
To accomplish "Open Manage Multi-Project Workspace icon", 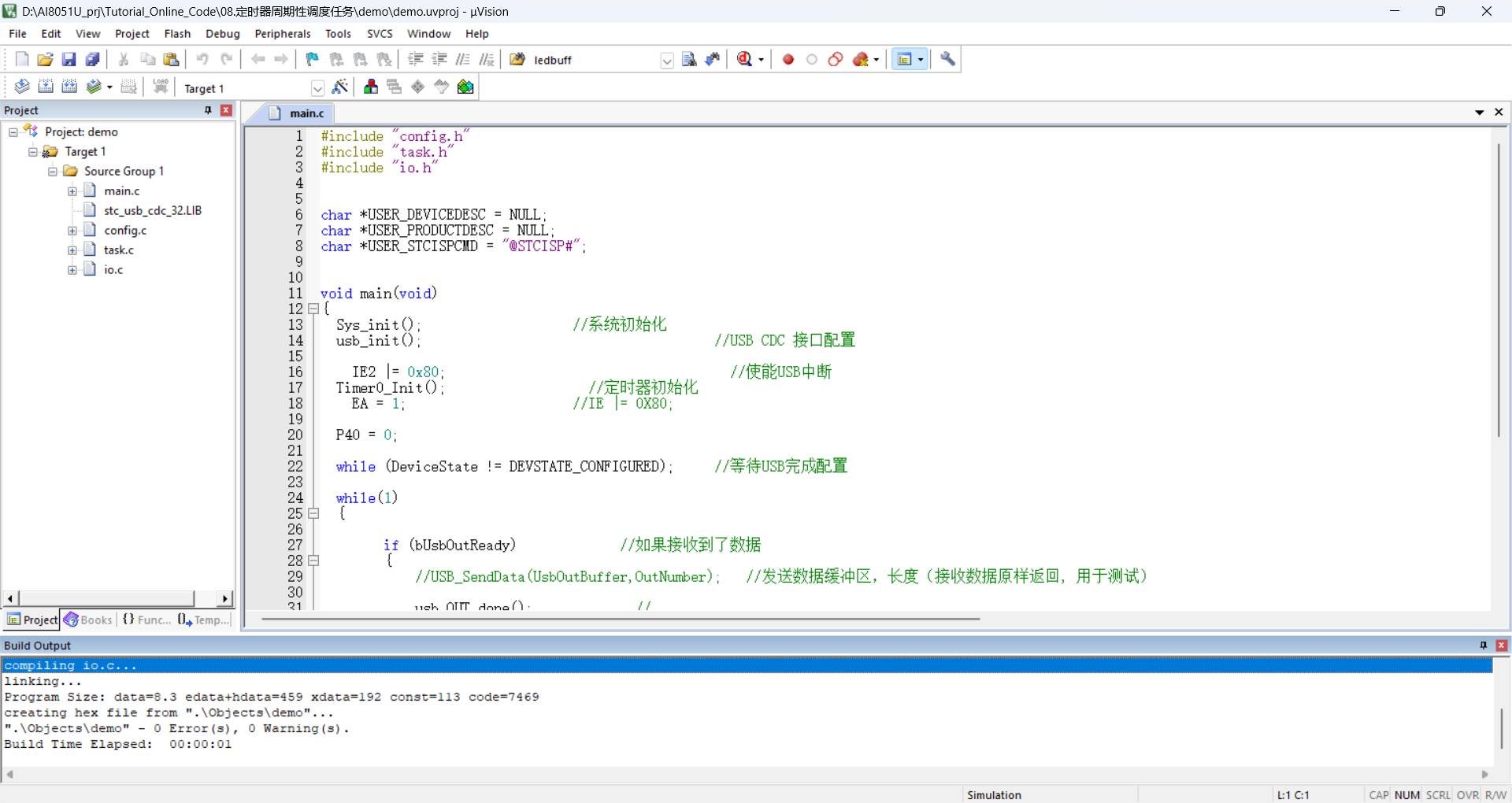I will point(395,87).
